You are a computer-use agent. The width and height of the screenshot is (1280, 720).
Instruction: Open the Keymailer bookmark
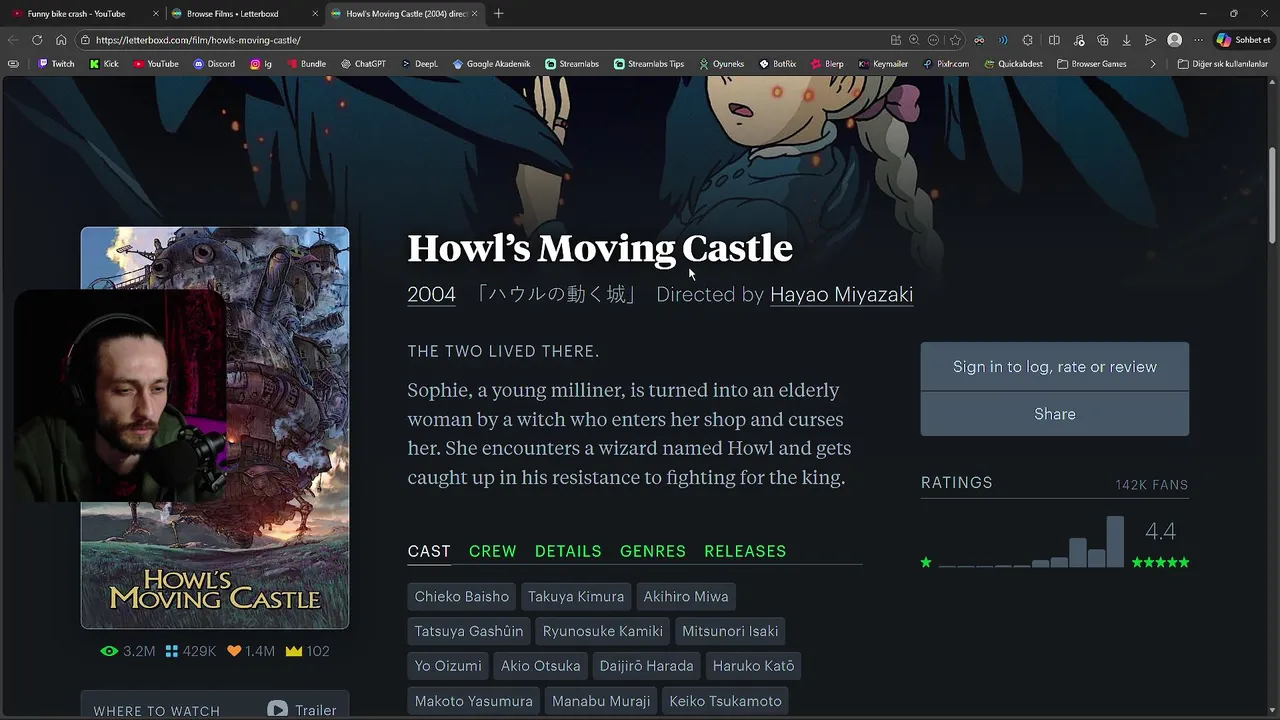(x=883, y=64)
